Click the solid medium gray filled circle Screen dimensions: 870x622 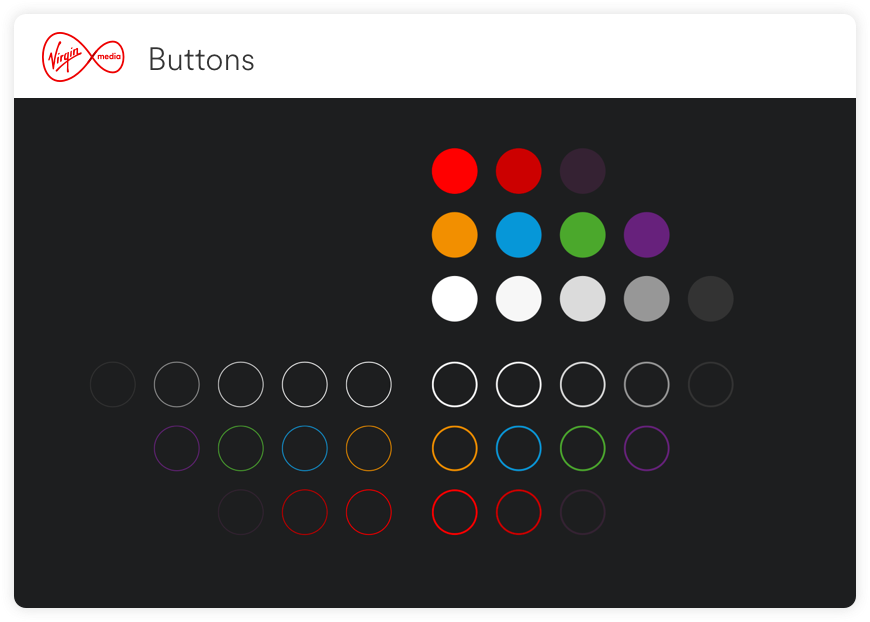(647, 299)
